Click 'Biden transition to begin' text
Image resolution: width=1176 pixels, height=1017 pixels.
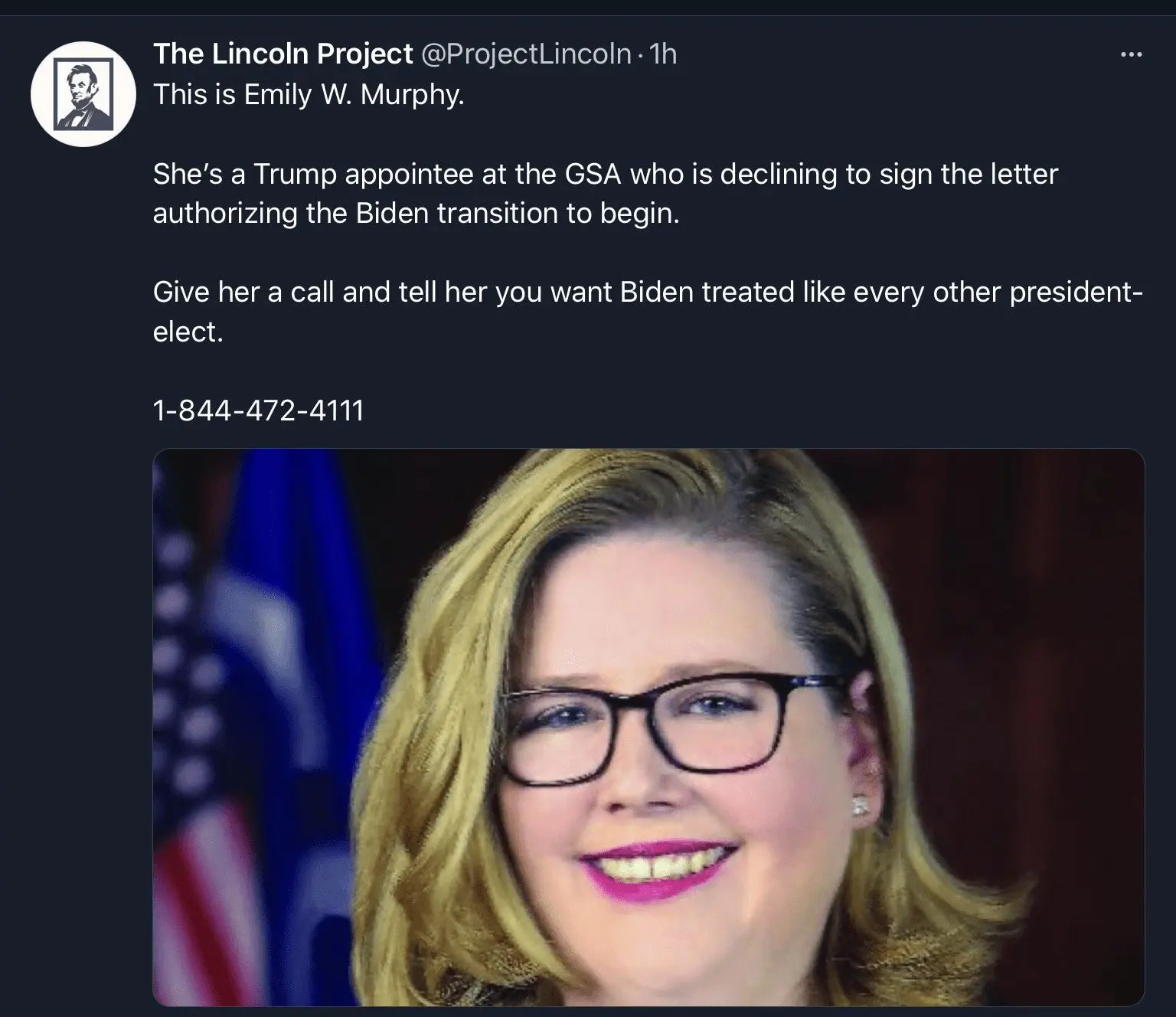(x=518, y=213)
